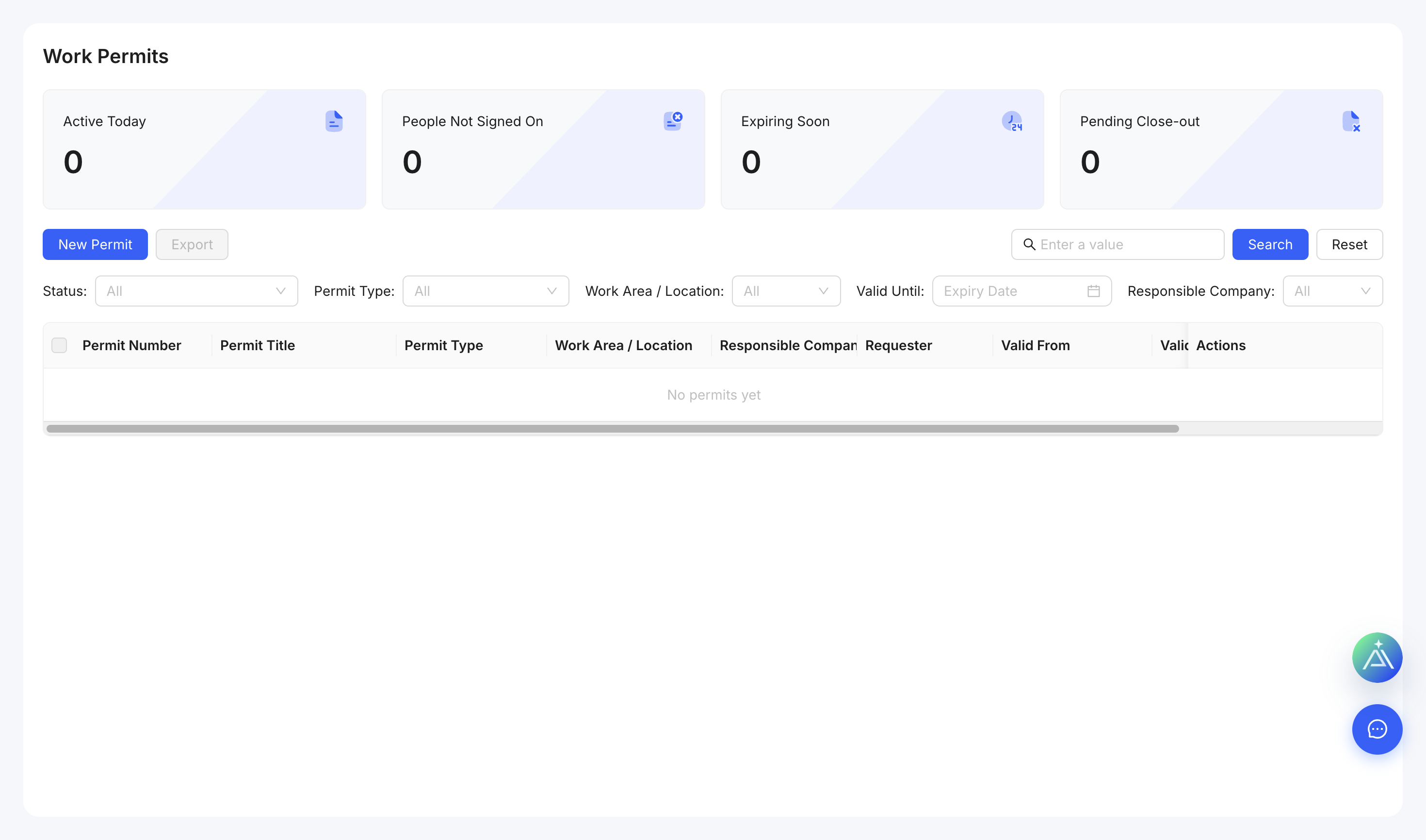
Task: Click the Expiring Soon clock icon
Action: 1012,121
